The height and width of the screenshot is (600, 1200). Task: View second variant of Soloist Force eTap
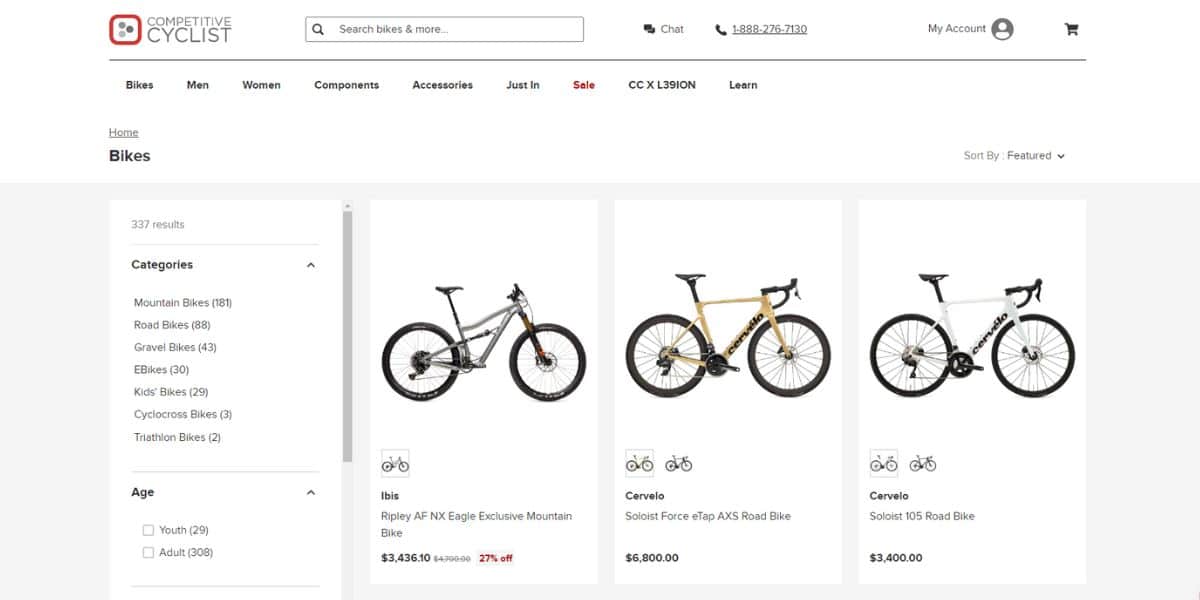[x=680, y=463]
